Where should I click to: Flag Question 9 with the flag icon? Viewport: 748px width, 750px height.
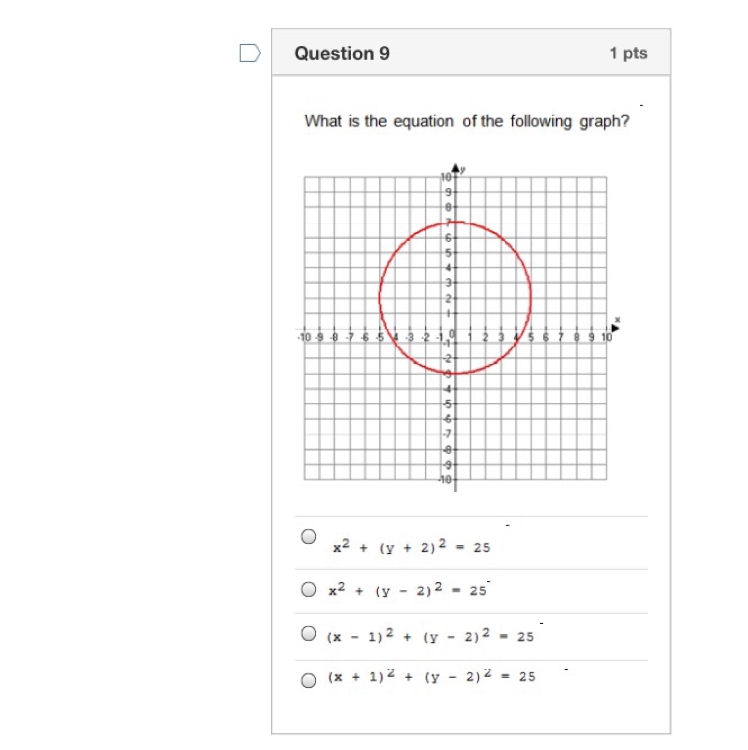[250, 53]
